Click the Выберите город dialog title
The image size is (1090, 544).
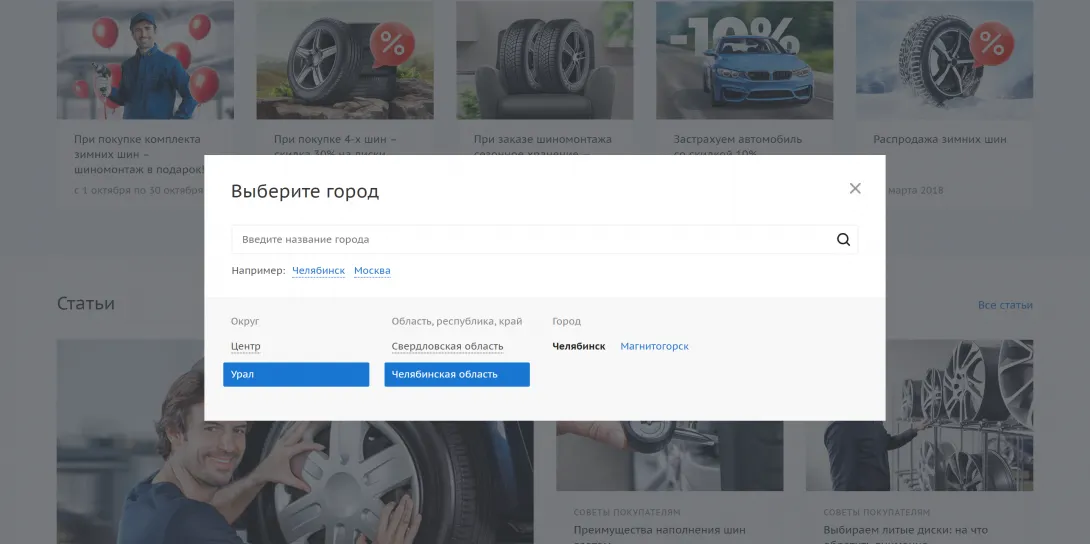pyautogui.click(x=305, y=192)
